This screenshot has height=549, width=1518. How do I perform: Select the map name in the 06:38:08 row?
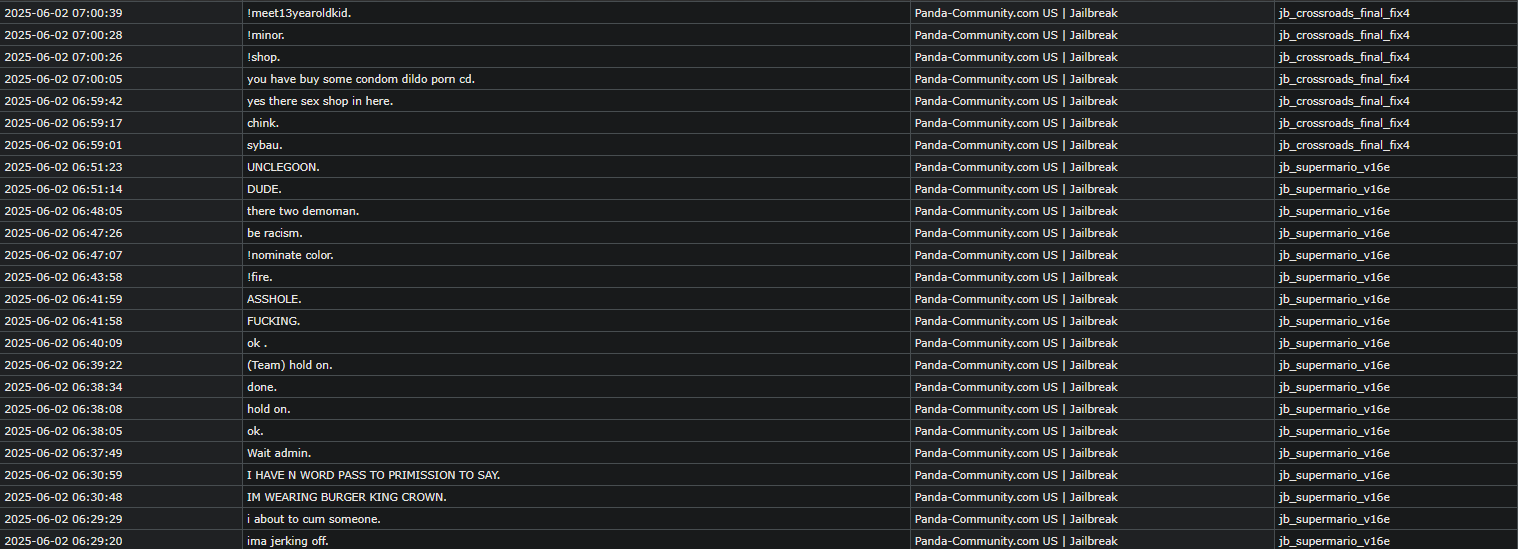click(1334, 409)
